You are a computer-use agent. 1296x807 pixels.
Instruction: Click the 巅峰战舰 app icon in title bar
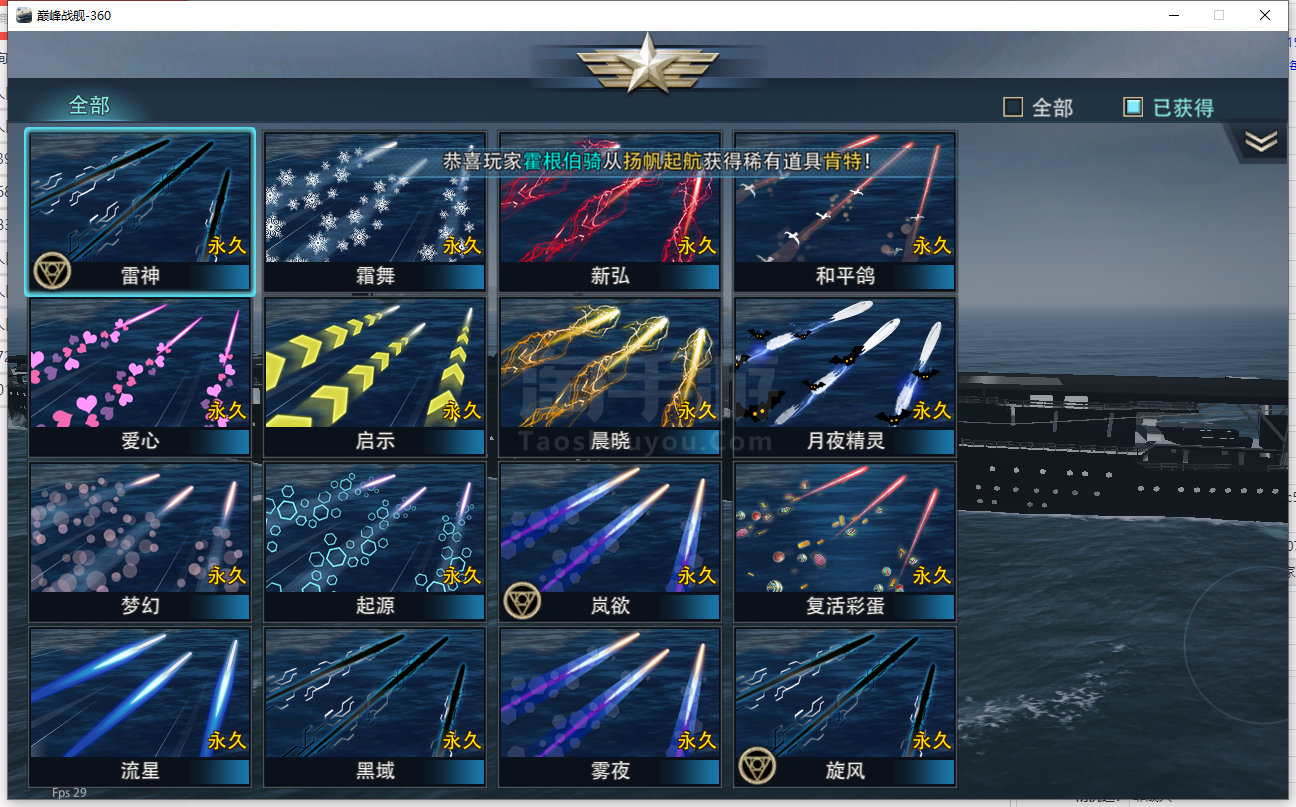pos(23,15)
